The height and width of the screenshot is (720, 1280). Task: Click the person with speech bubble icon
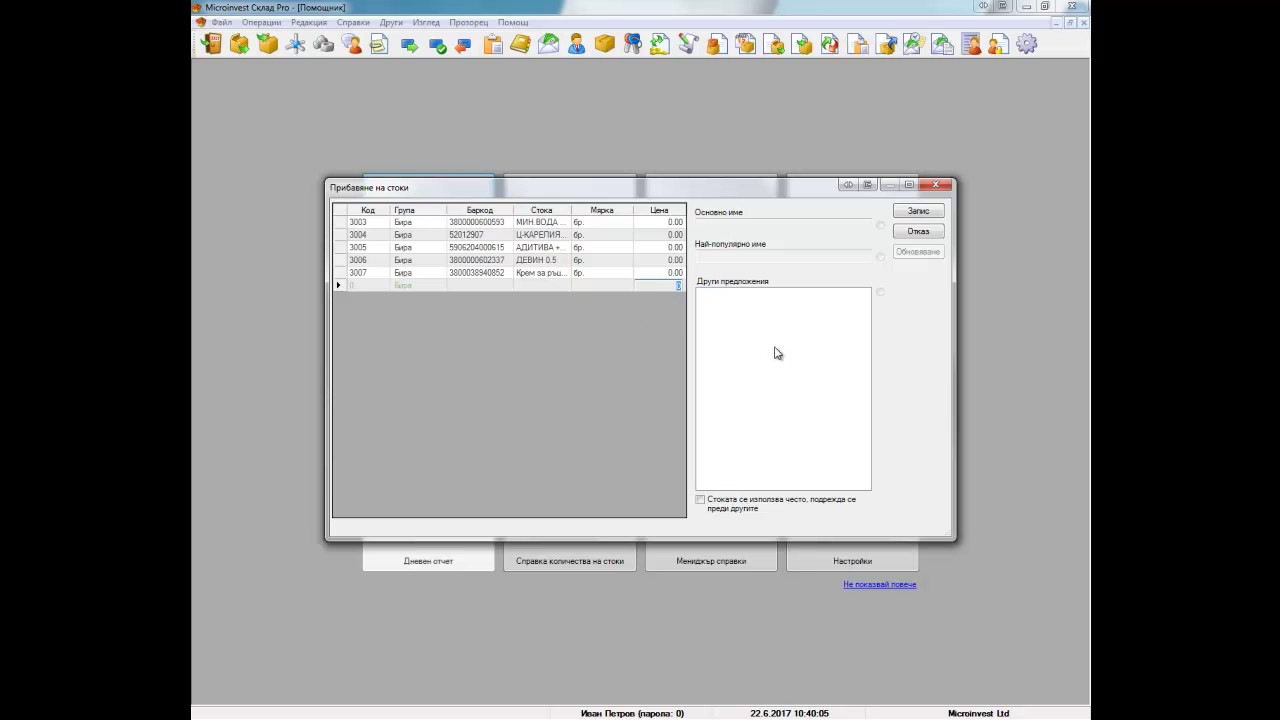click(x=351, y=44)
